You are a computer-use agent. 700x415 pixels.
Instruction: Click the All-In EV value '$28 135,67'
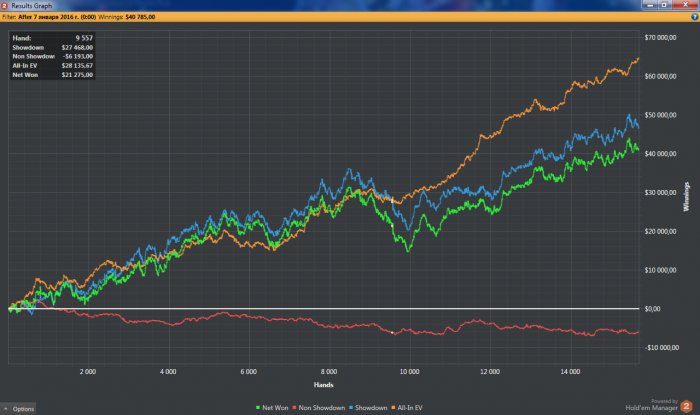[x=77, y=66]
